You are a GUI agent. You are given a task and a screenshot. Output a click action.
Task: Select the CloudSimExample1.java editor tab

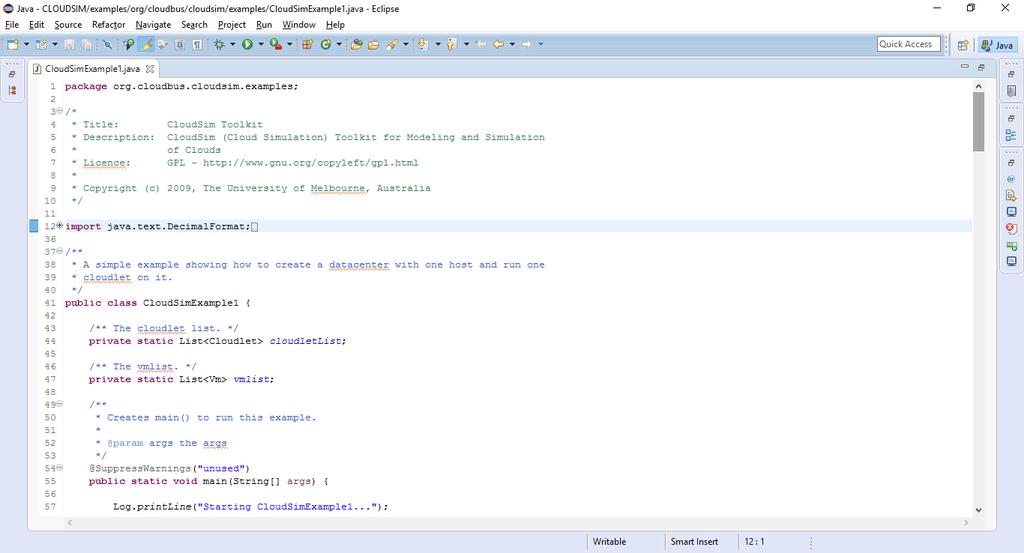[x=92, y=69]
